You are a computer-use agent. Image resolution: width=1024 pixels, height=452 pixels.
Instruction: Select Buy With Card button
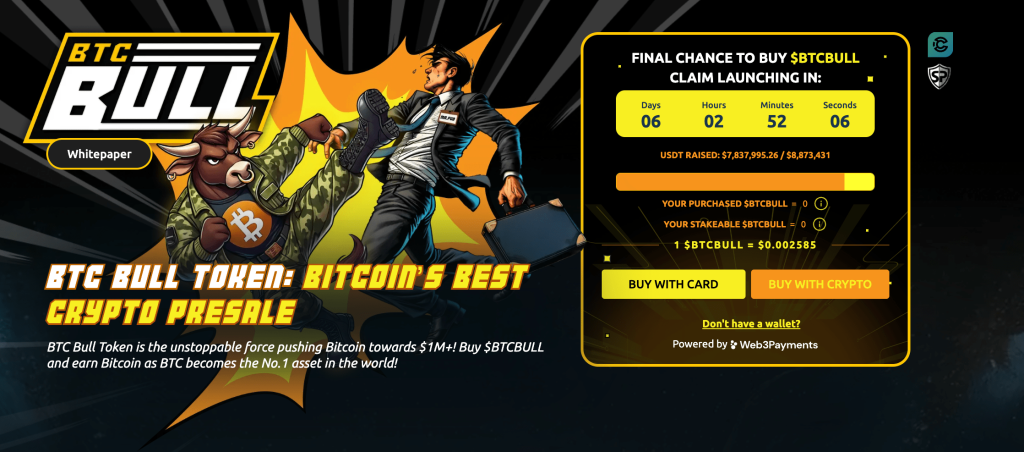pyautogui.click(x=673, y=285)
